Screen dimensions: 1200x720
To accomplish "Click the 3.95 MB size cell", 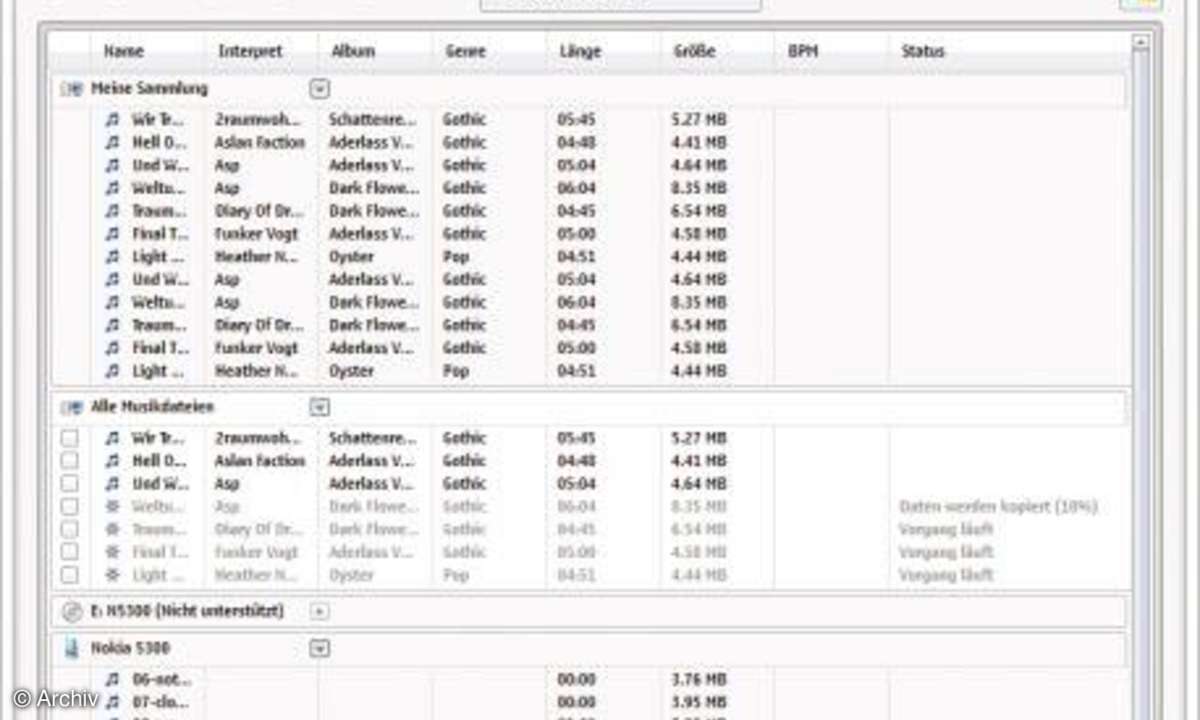I will click(699, 702).
